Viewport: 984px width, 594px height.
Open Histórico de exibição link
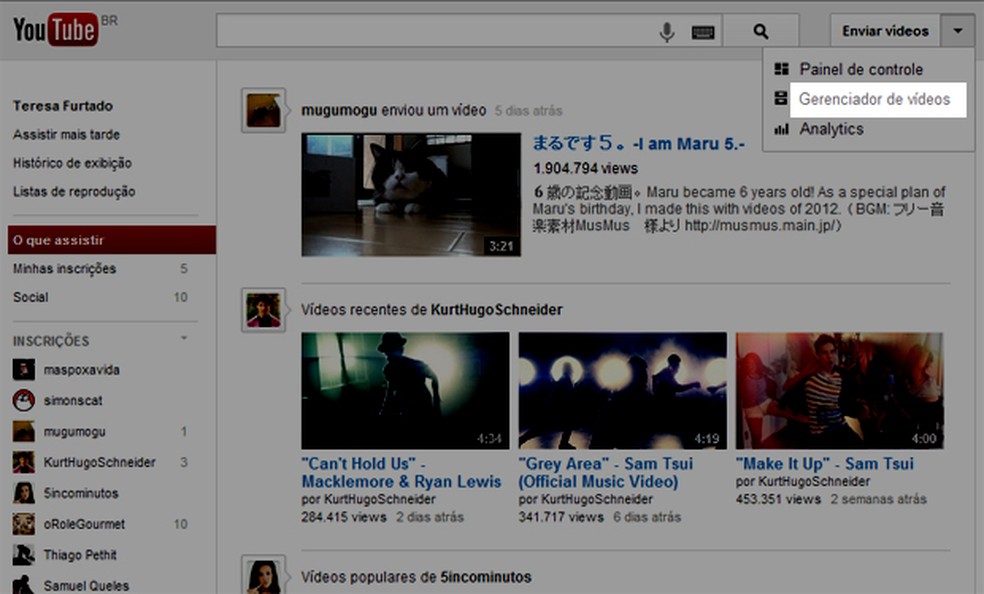[72, 163]
